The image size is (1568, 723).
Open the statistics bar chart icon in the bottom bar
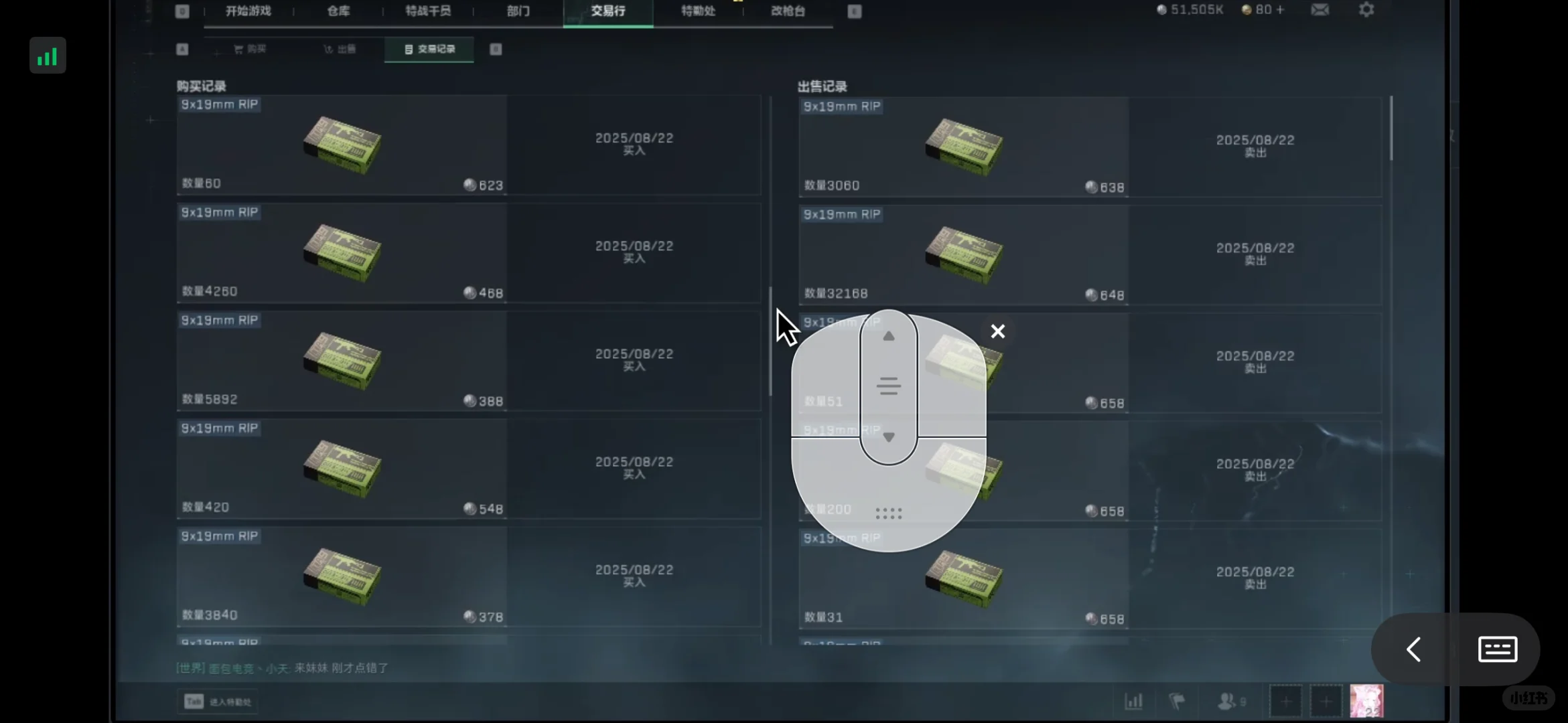(x=1133, y=701)
